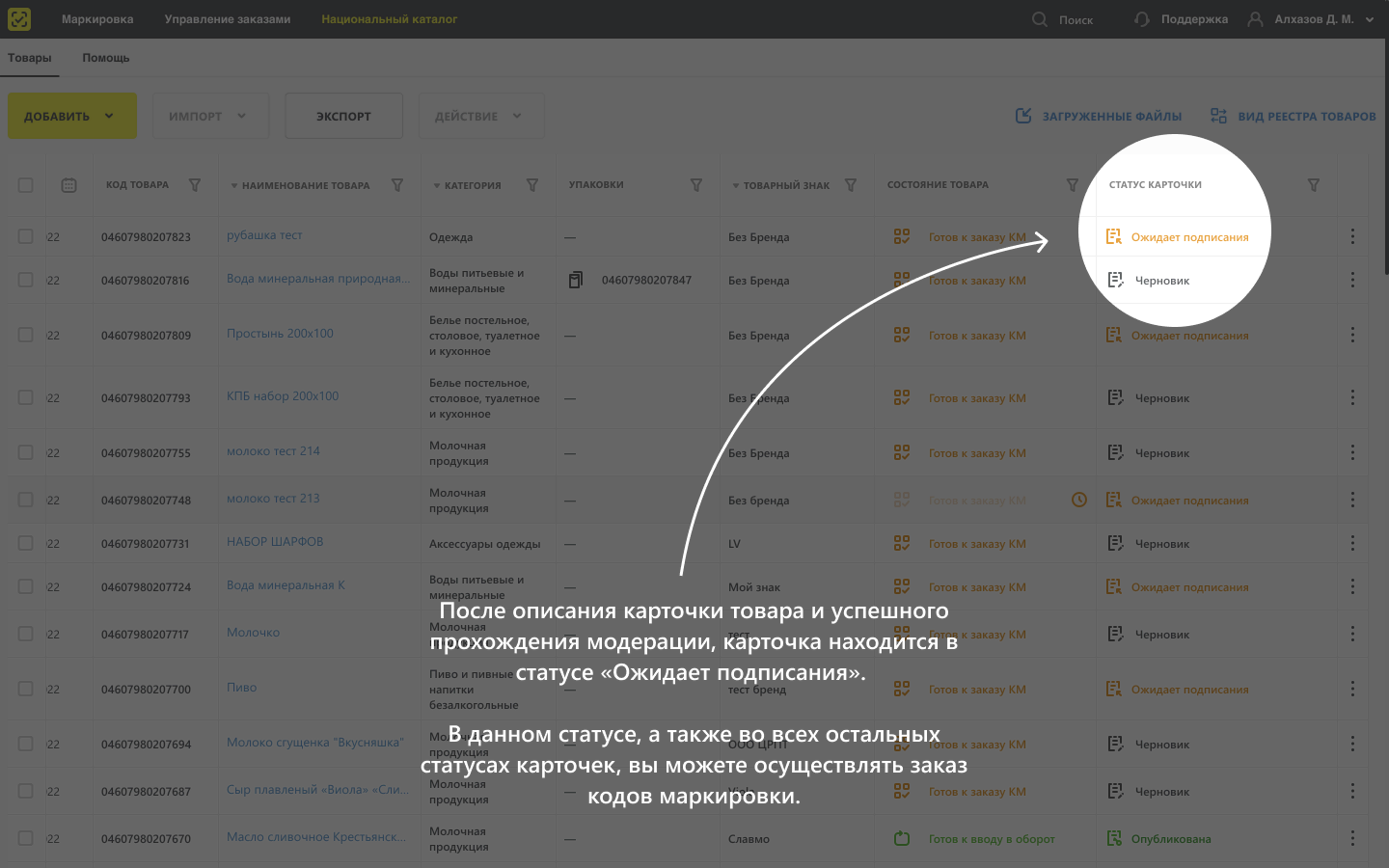
Task: Open row menu for Простынь 200х100
Action: click(1352, 335)
